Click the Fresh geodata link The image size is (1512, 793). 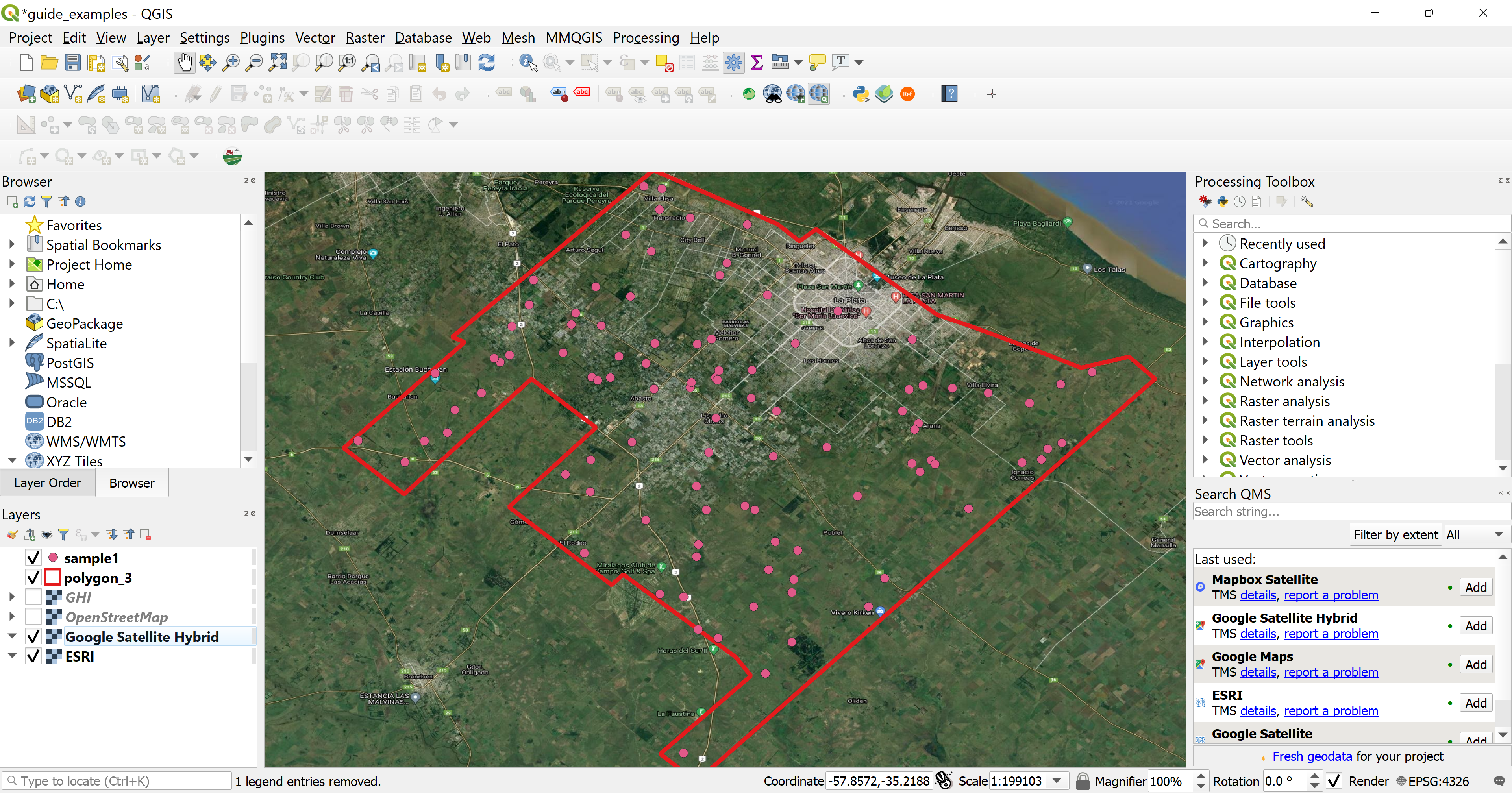(x=1312, y=756)
